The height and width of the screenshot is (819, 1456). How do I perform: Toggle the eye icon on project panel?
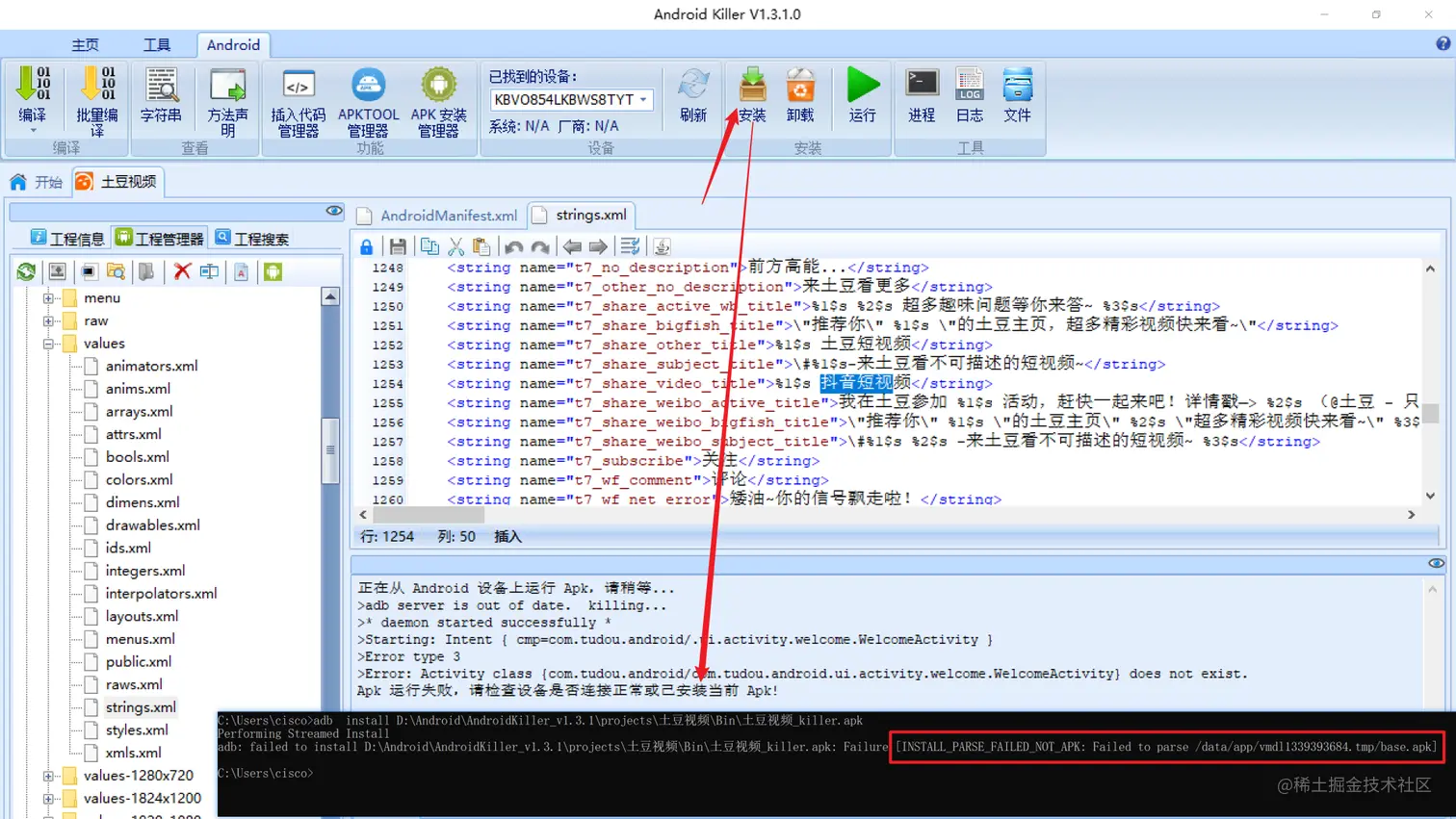[334, 211]
